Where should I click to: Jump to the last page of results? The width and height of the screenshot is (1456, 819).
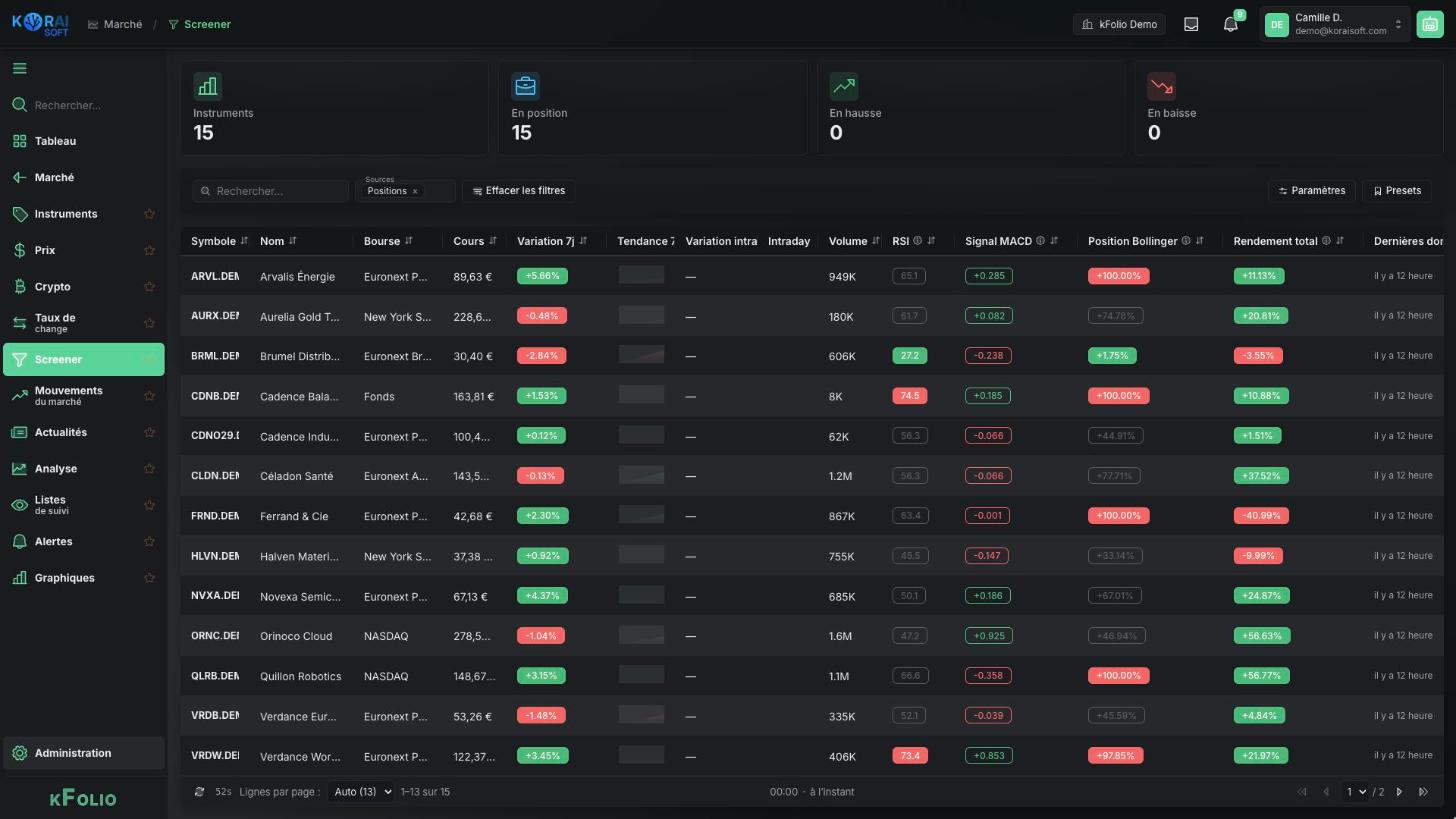coord(1423,792)
